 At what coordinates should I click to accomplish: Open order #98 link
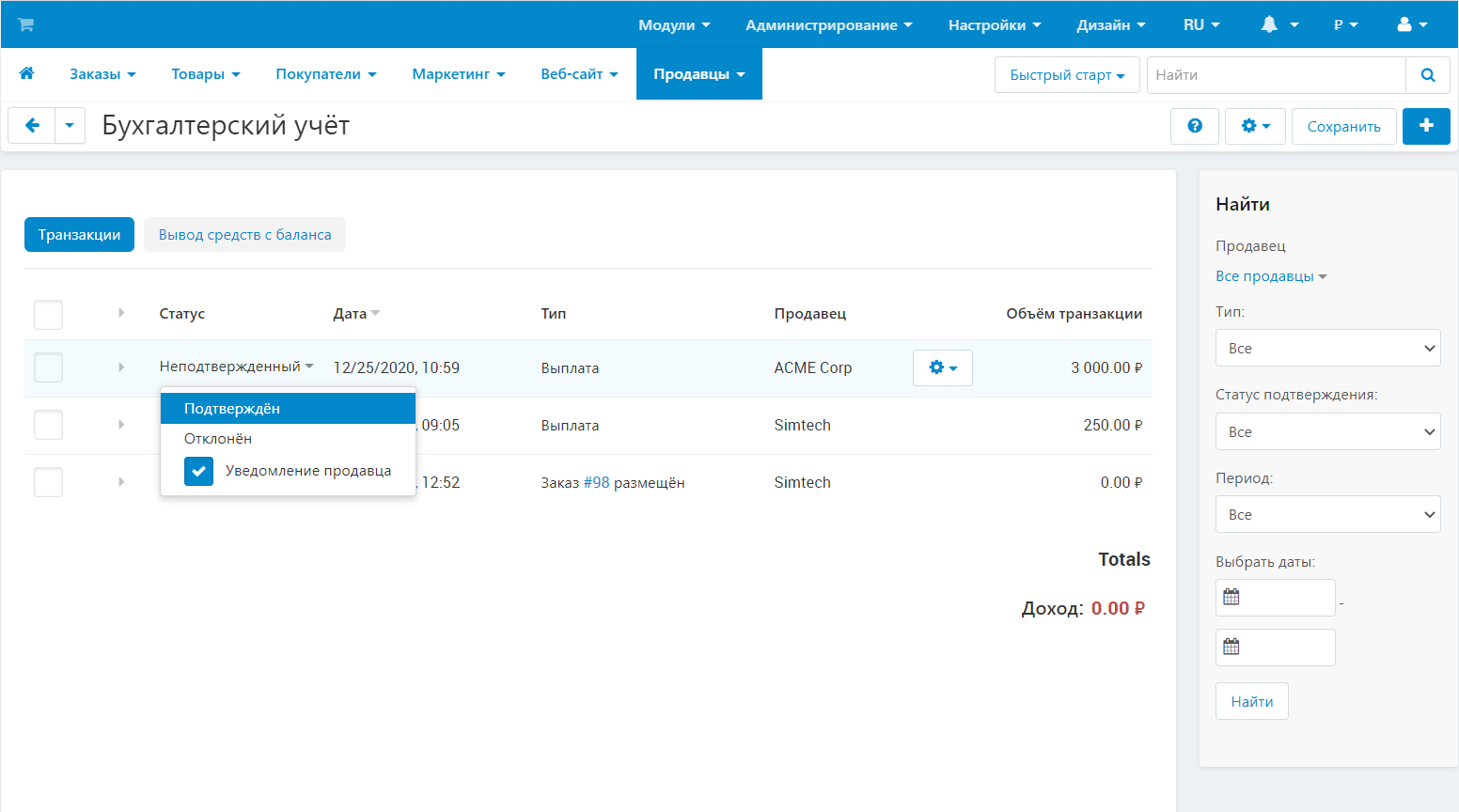[x=596, y=482]
